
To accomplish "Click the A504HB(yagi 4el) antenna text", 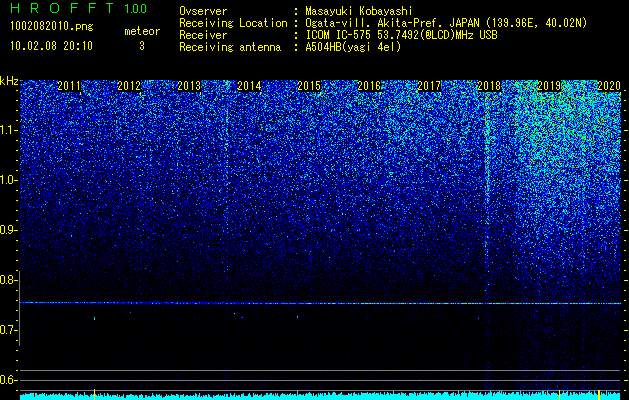I will pyautogui.click(x=353, y=47).
